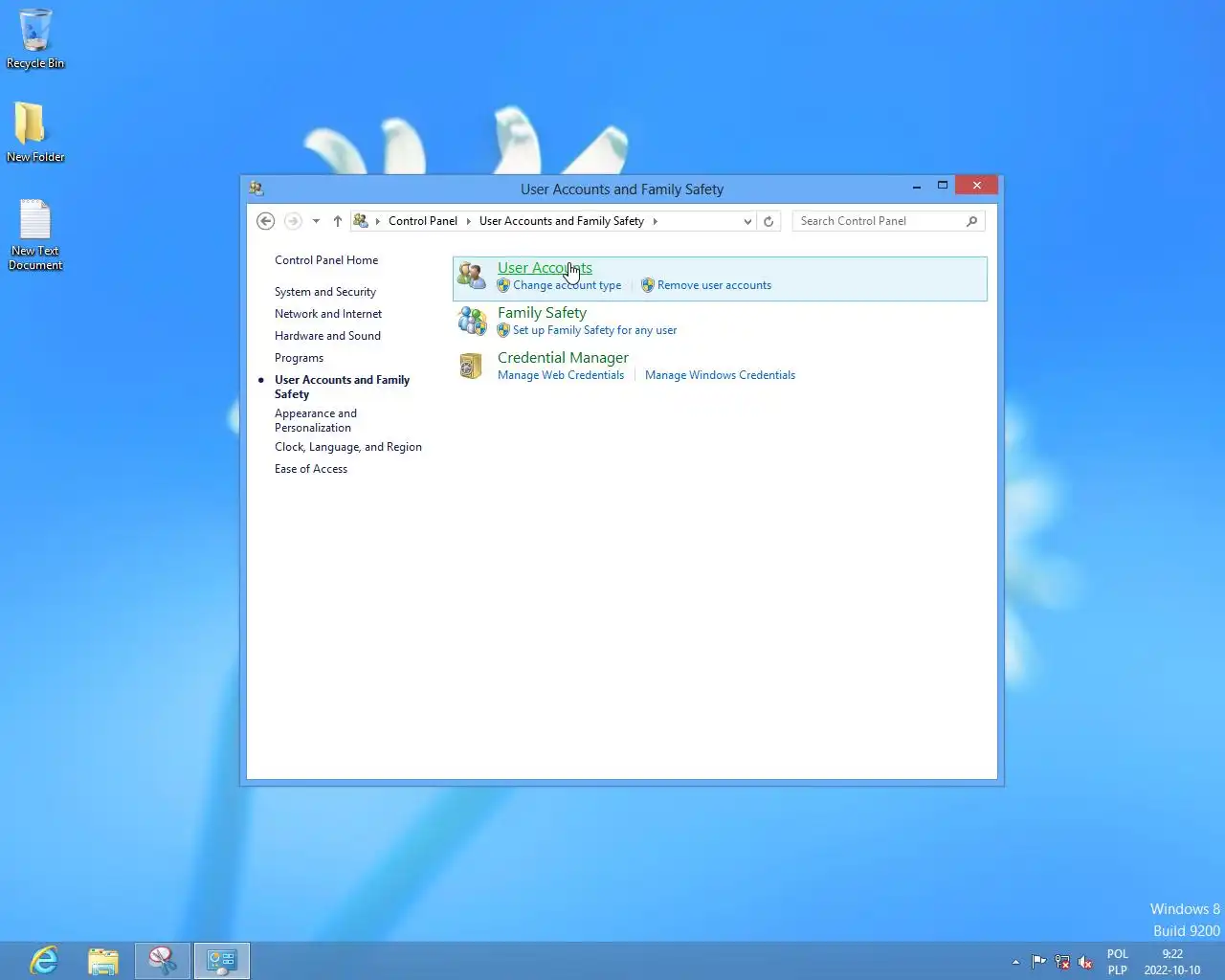Image resolution: width=1225 pixels, height=980 pixels.
Task: Expand breadcrumb arrow after Control Panel
Action: coord(469,221)
